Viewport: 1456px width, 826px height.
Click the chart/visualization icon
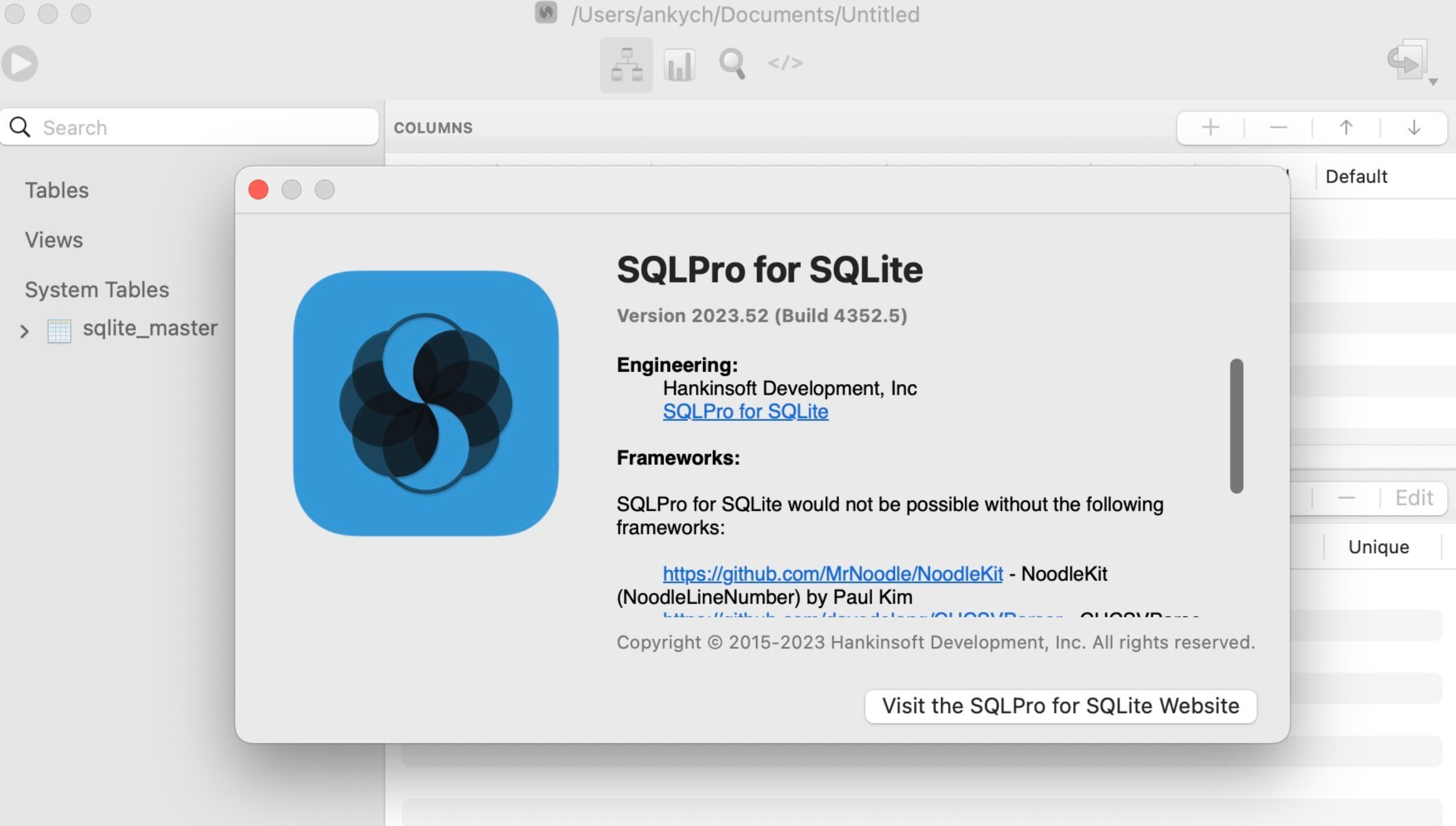pos(680,63)
